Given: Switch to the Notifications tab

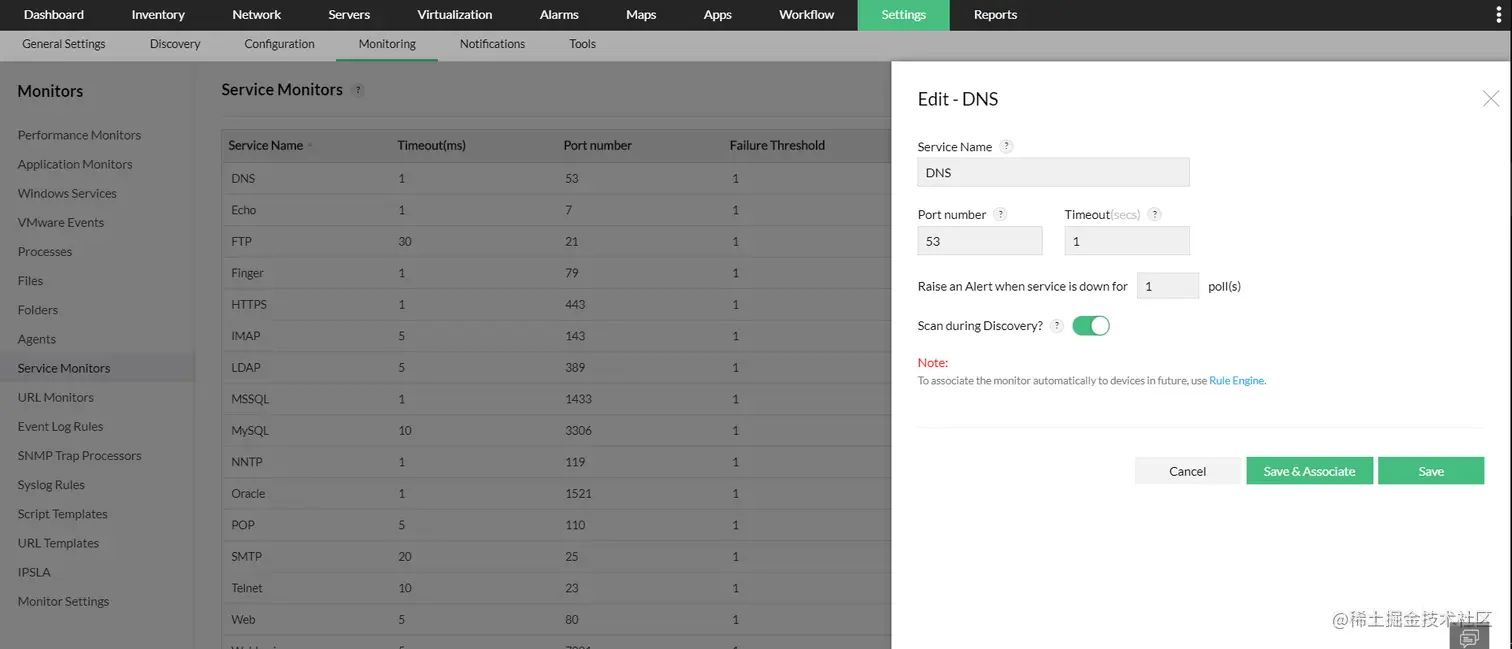Looking at the screenshot, I should [x=492, y=44].
